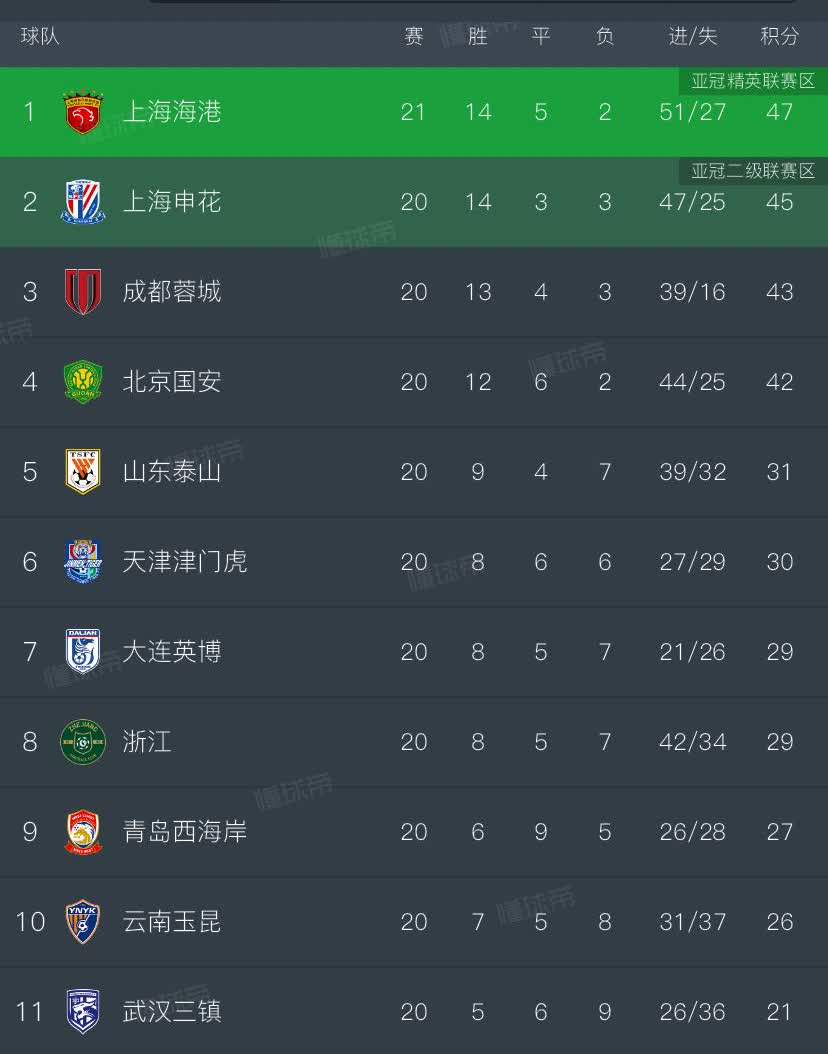
Task: Open the 北京国安 team name link
Action: 171,382
